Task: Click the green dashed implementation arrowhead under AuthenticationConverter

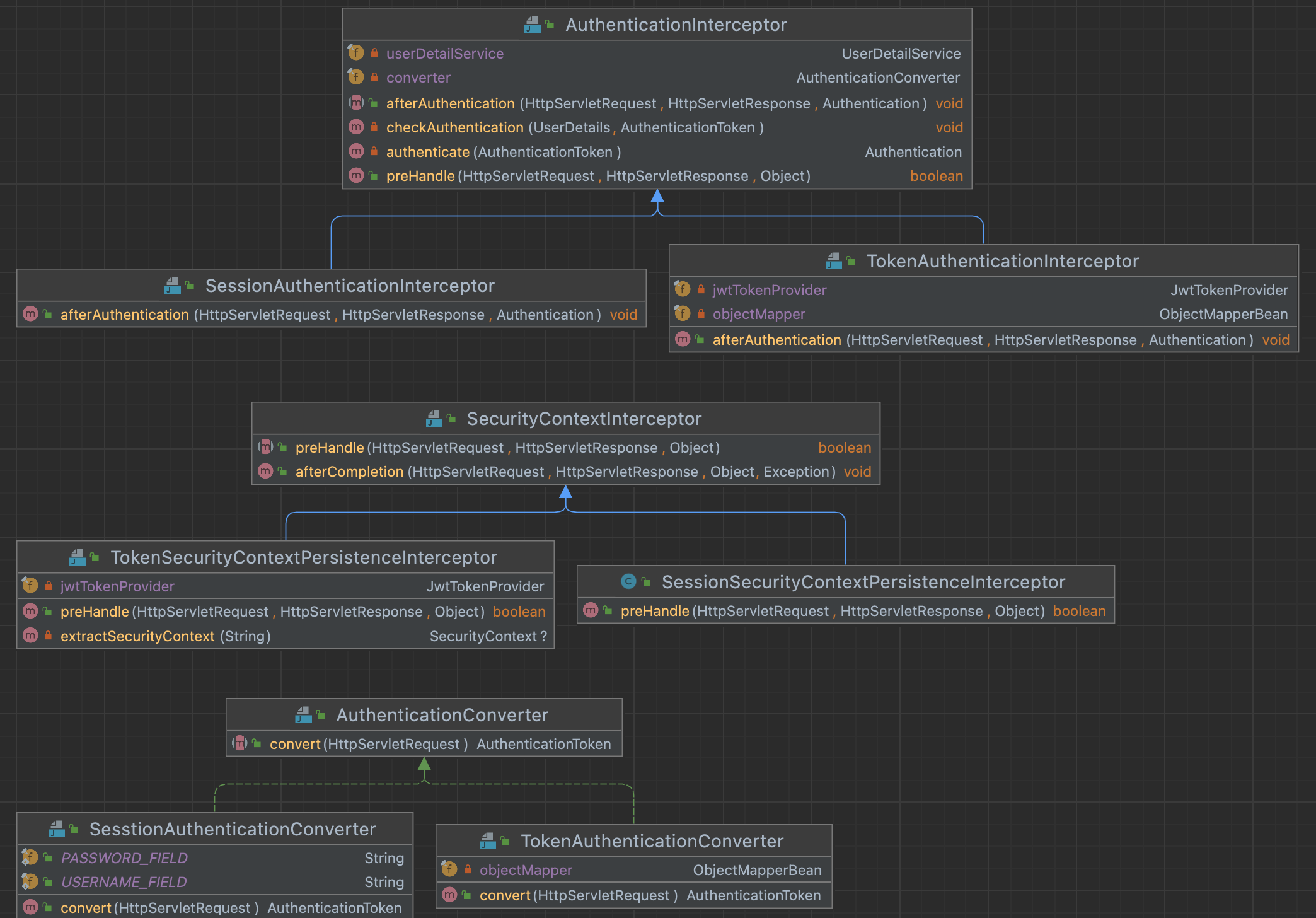Action: click(x=424, y=764)
